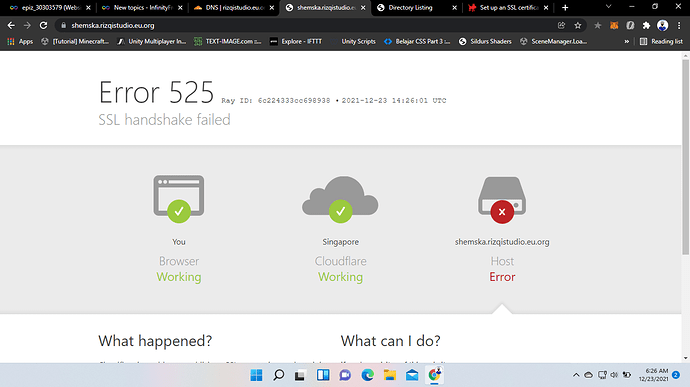Close the DNS | rizqistudio tab

tap(272, 7)
